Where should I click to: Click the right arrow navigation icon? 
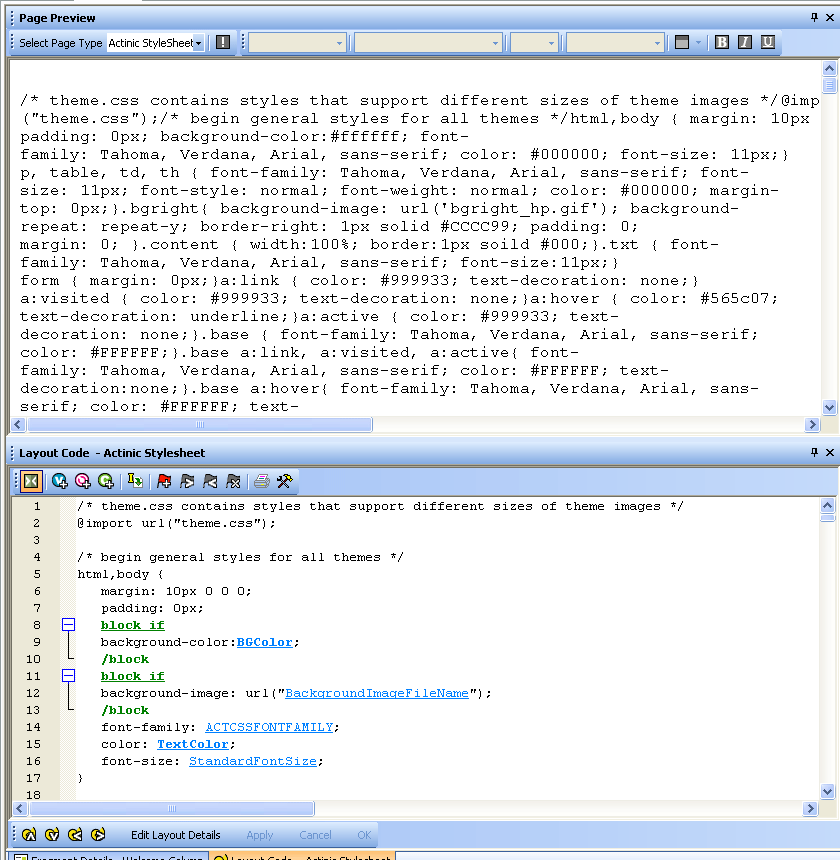(x=98, y=835)
